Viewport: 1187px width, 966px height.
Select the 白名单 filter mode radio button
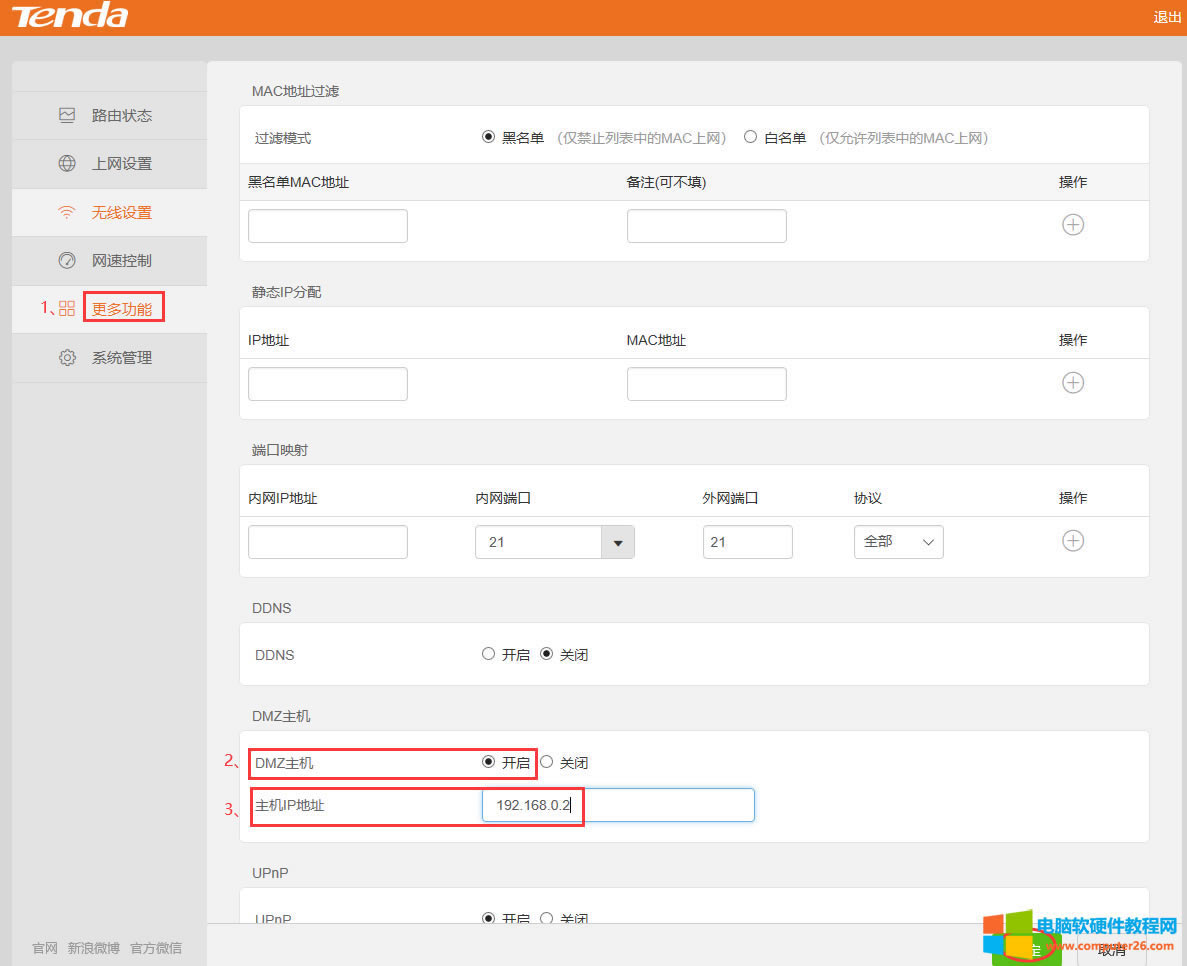[750, 137]
